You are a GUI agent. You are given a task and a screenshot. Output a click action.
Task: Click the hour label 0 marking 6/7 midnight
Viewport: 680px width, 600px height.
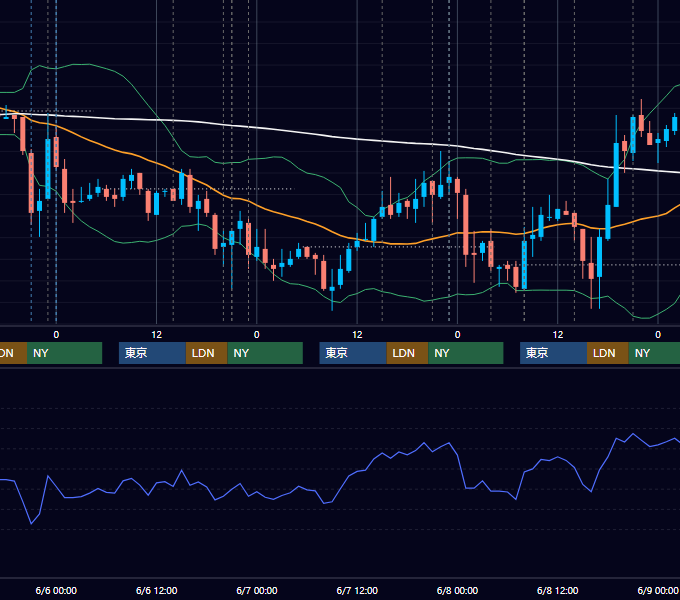(257, 335)
